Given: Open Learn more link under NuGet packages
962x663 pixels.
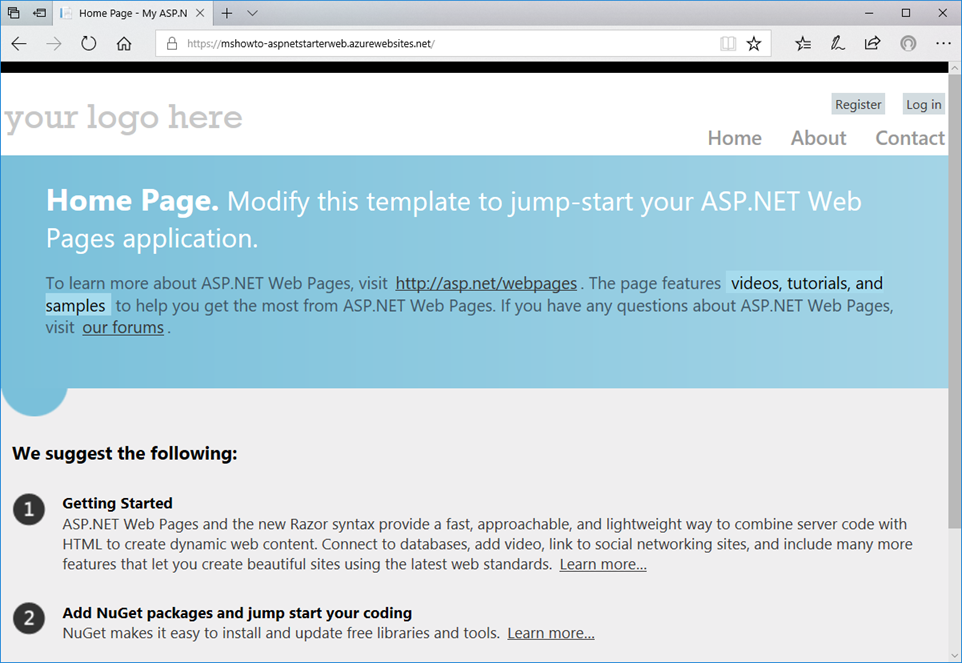Looking at the screenshot, I should [551, 633].
